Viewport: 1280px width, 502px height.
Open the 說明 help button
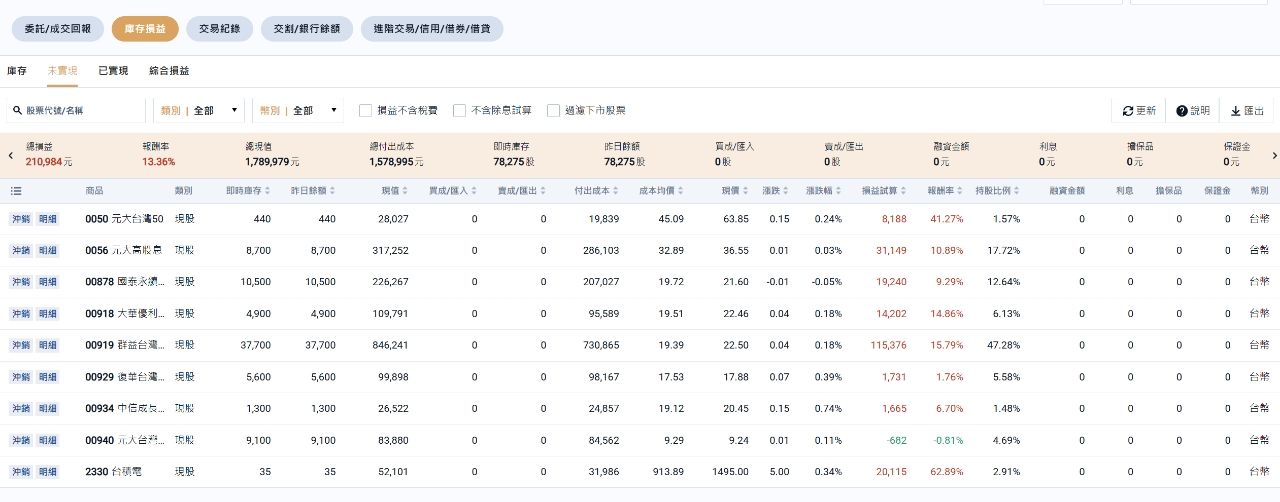1192,111
